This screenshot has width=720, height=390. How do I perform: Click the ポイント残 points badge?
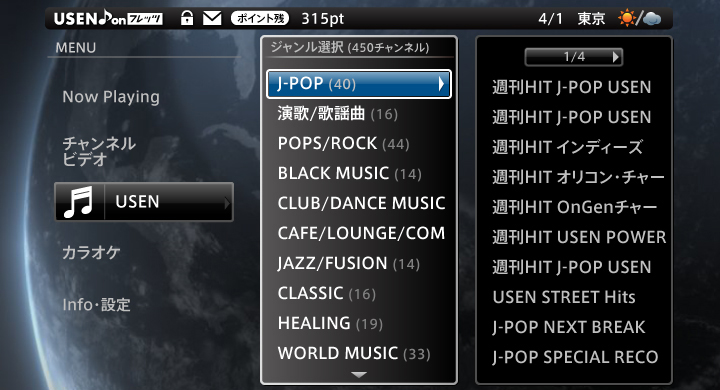pos(260,18)
